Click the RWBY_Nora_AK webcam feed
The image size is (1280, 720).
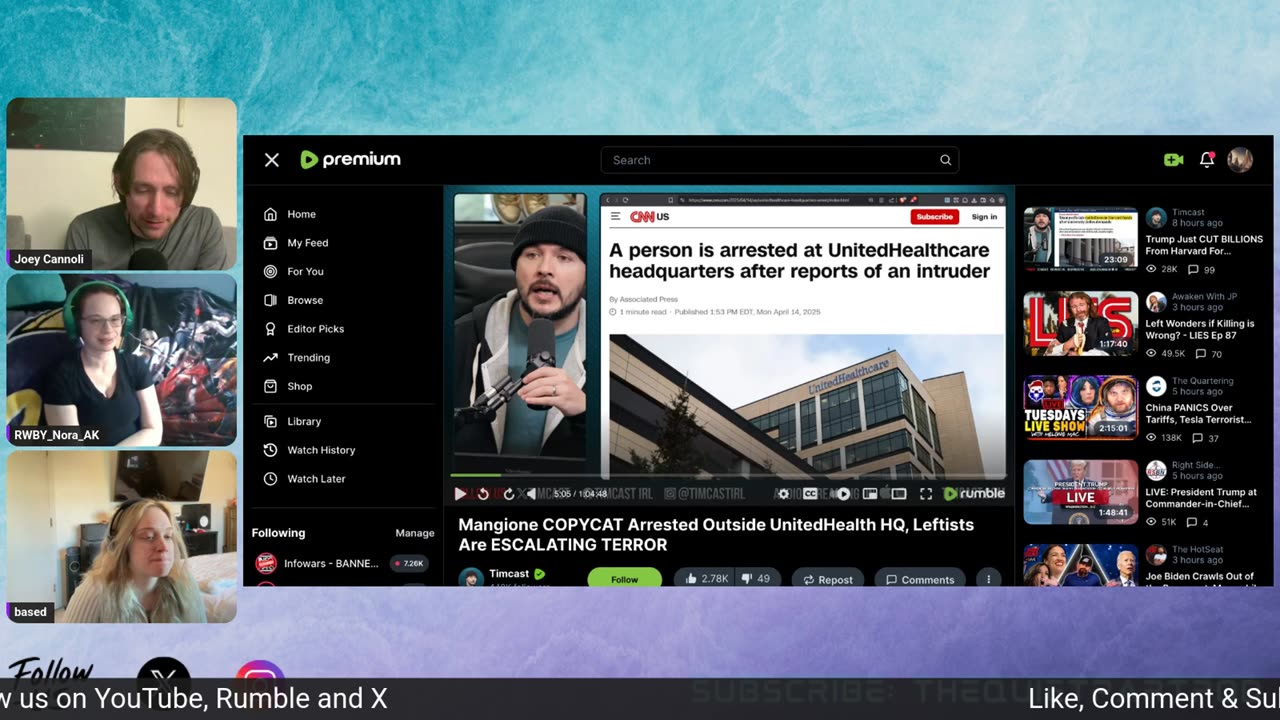pyautogui.click(x=122, y=360)
